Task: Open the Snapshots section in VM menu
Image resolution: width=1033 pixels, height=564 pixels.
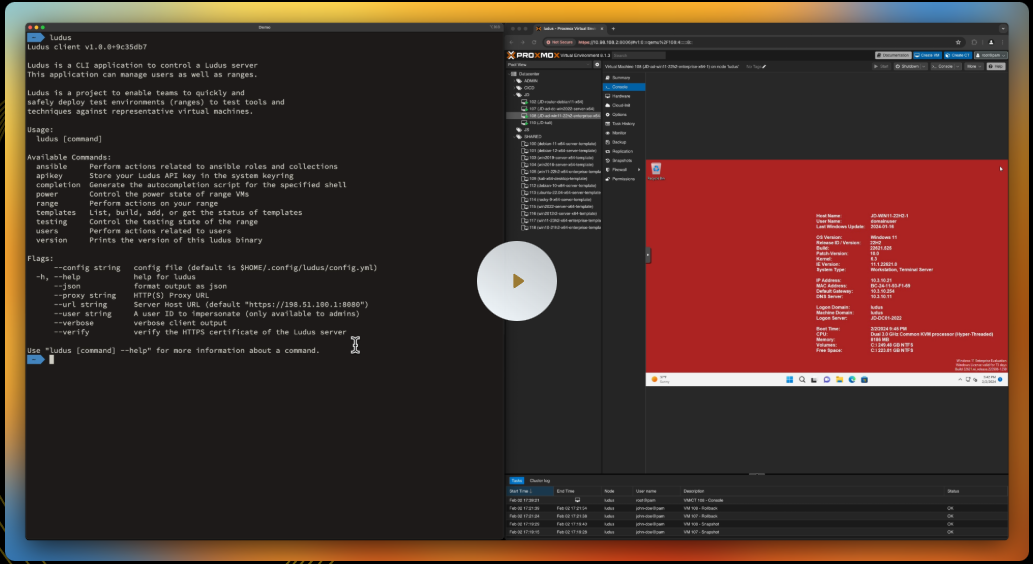Action: (621, 160)
